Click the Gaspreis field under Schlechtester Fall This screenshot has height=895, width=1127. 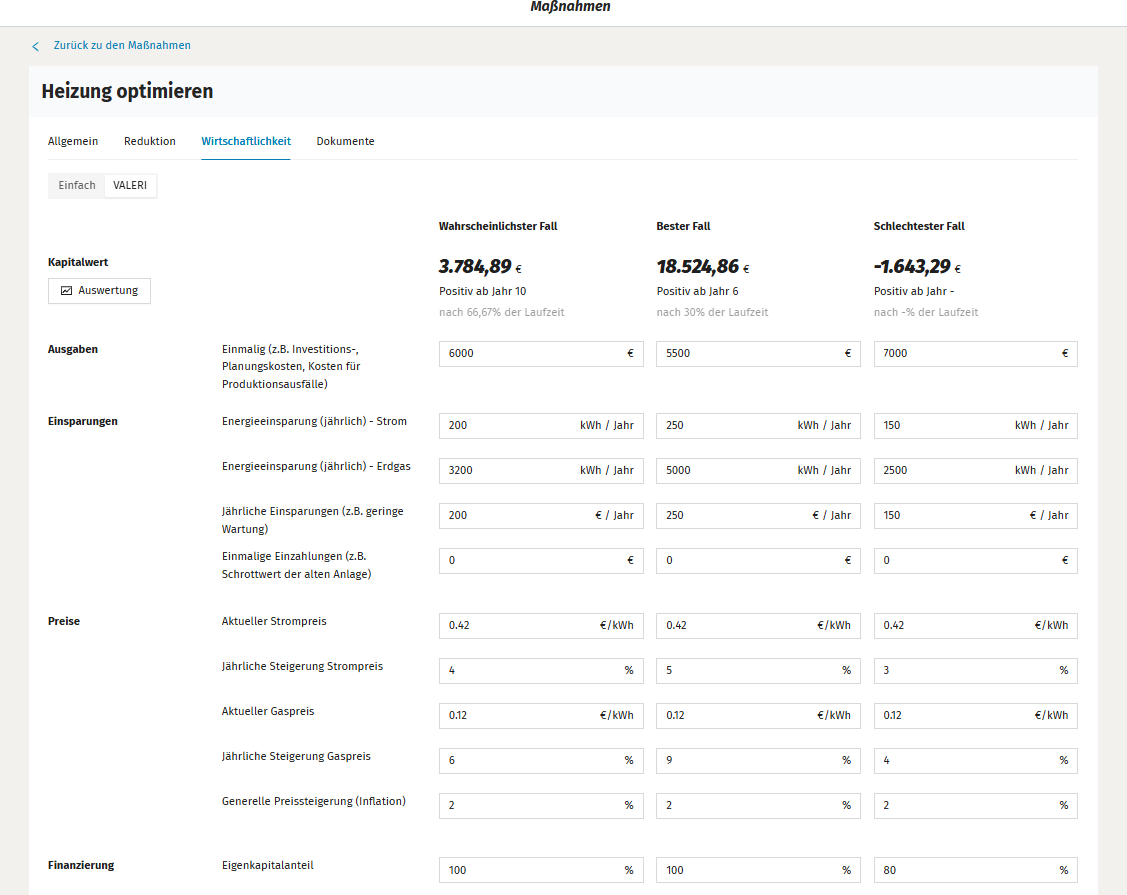(975, 715)
